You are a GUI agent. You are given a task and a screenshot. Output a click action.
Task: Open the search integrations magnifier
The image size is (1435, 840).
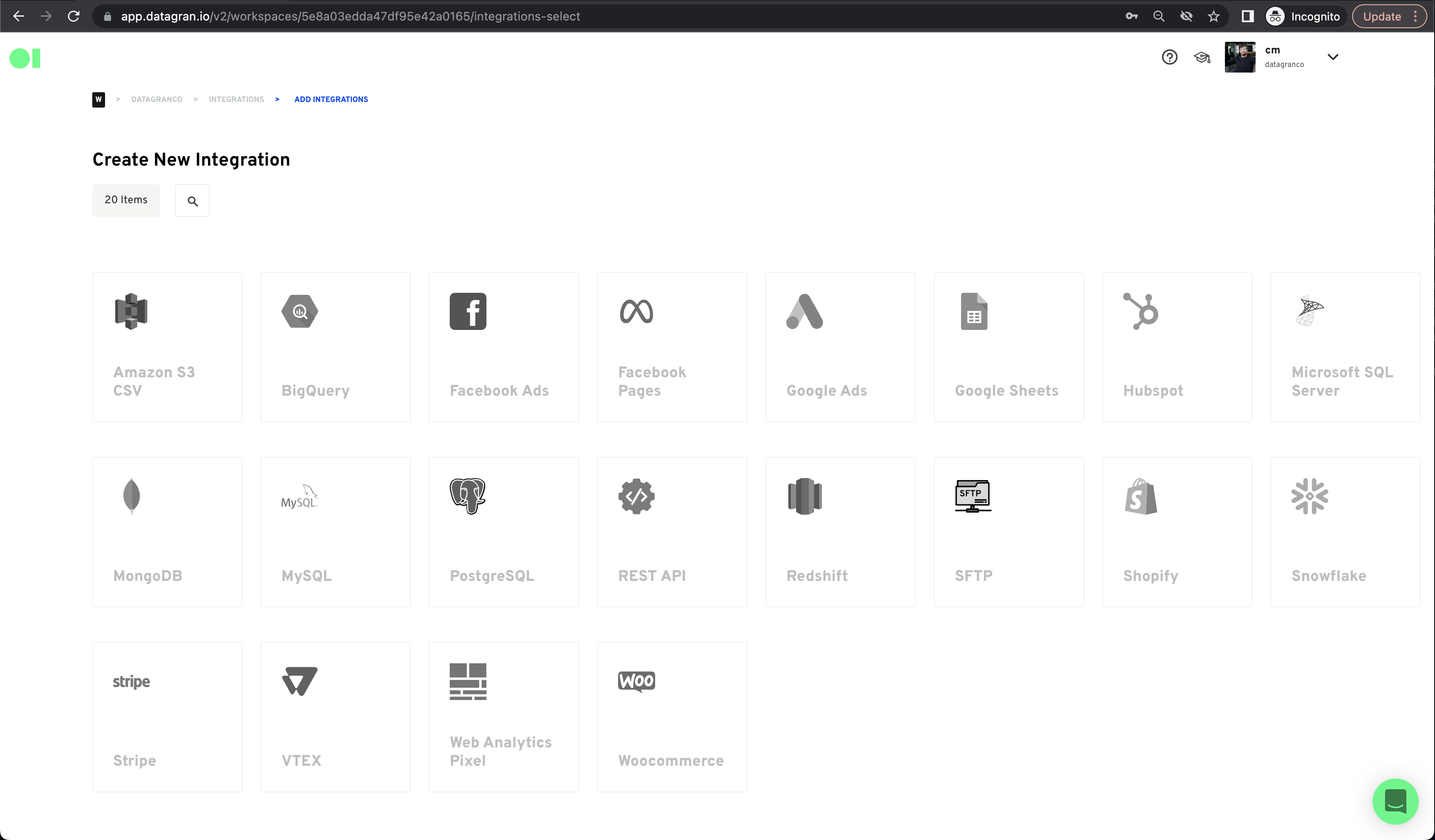click(x=193, y=201)
